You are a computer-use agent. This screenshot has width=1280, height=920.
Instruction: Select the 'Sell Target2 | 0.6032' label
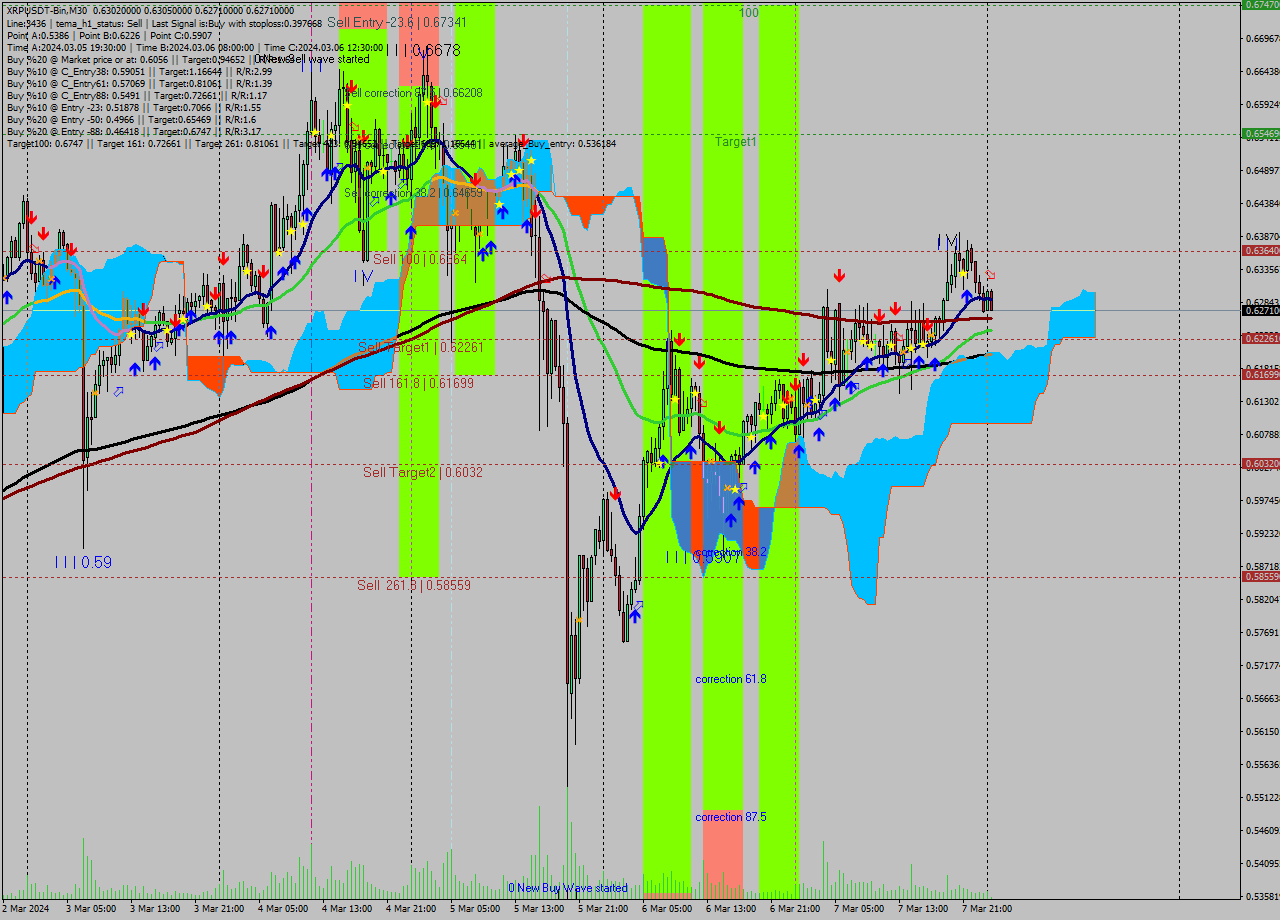(423, 472)
